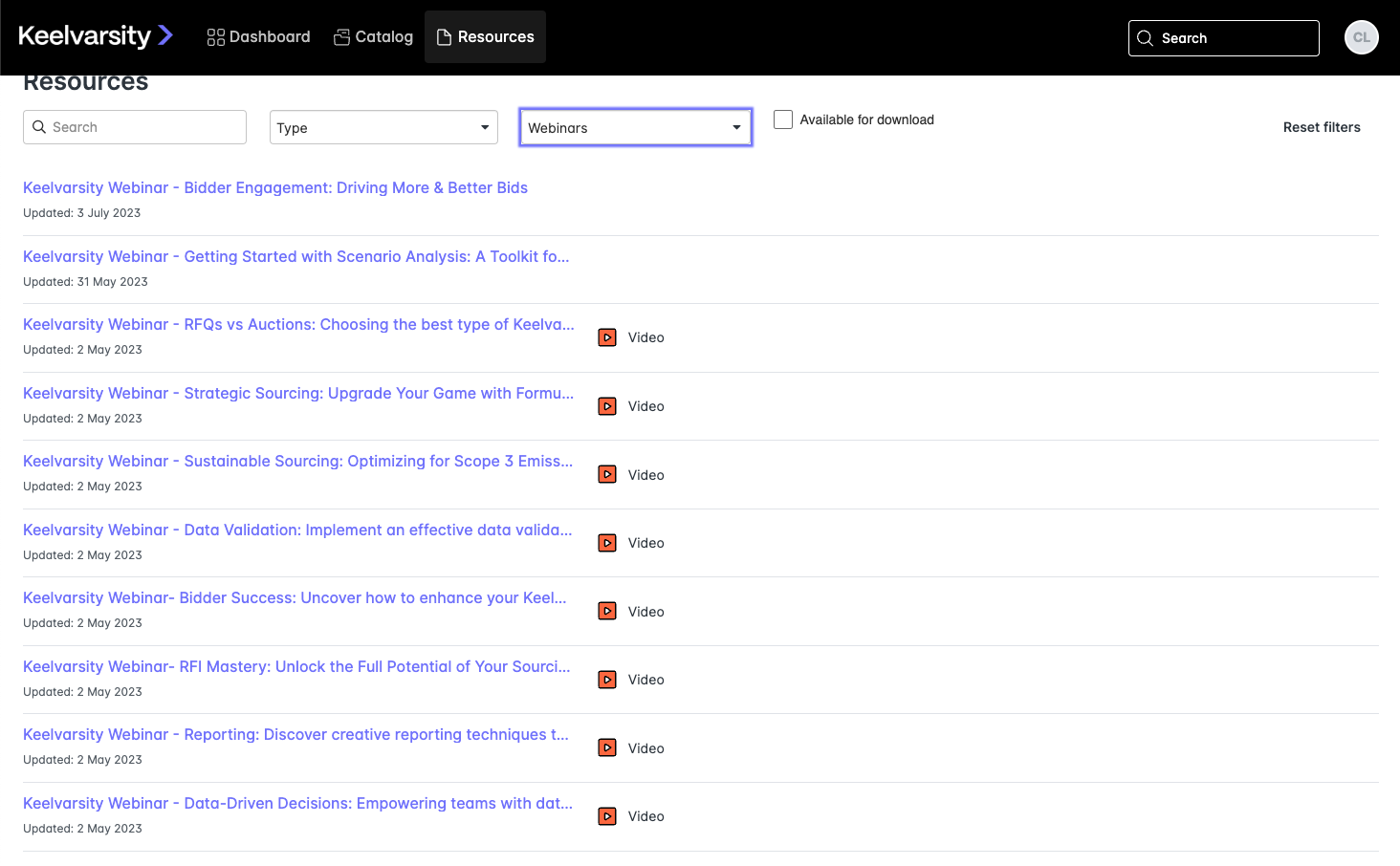Open the CL user avatar menu
This screenshot has width=1400, height=866.
point(1362,37)
